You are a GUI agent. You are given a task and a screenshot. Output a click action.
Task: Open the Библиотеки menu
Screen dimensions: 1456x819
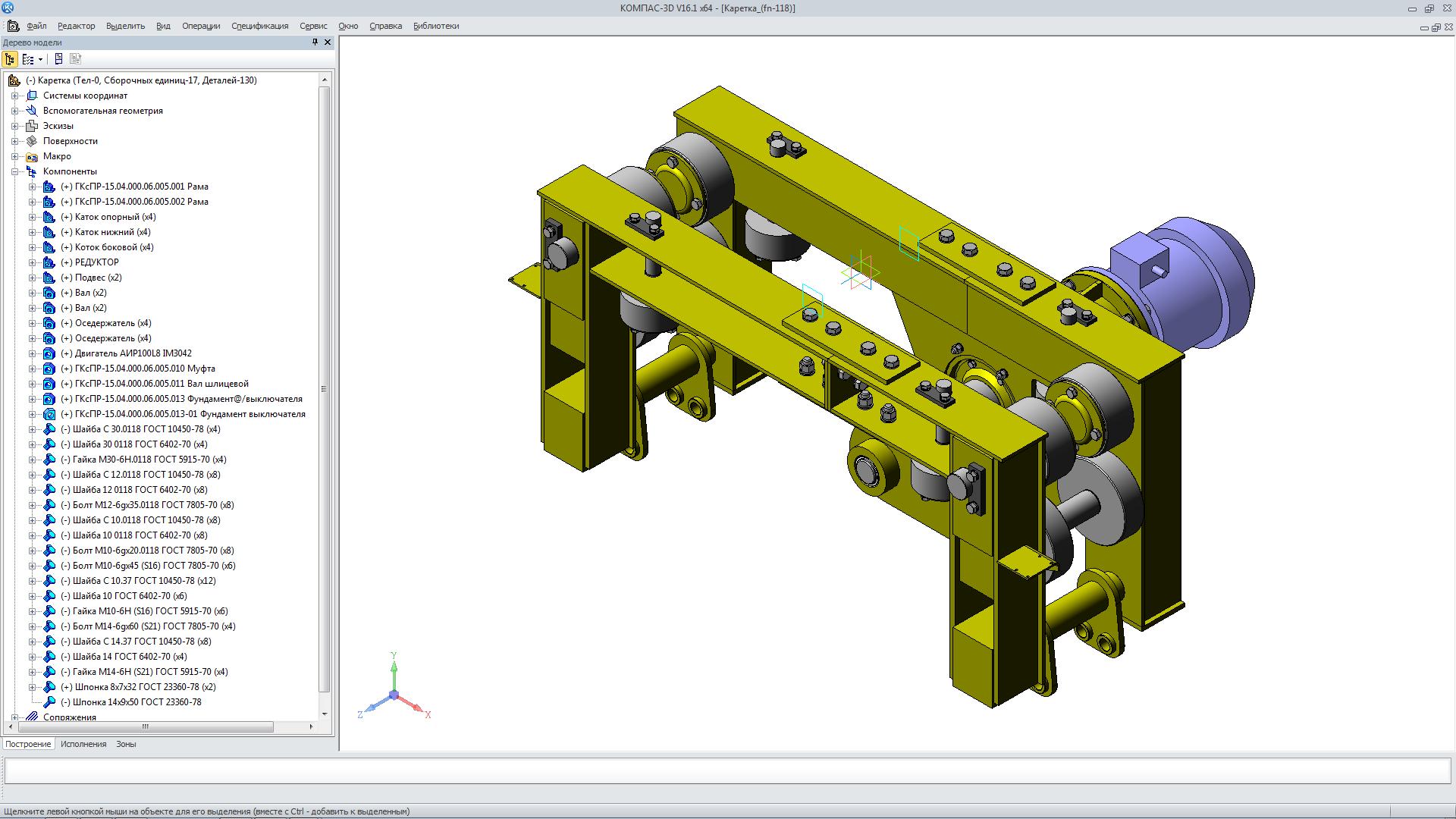[436, 26]
